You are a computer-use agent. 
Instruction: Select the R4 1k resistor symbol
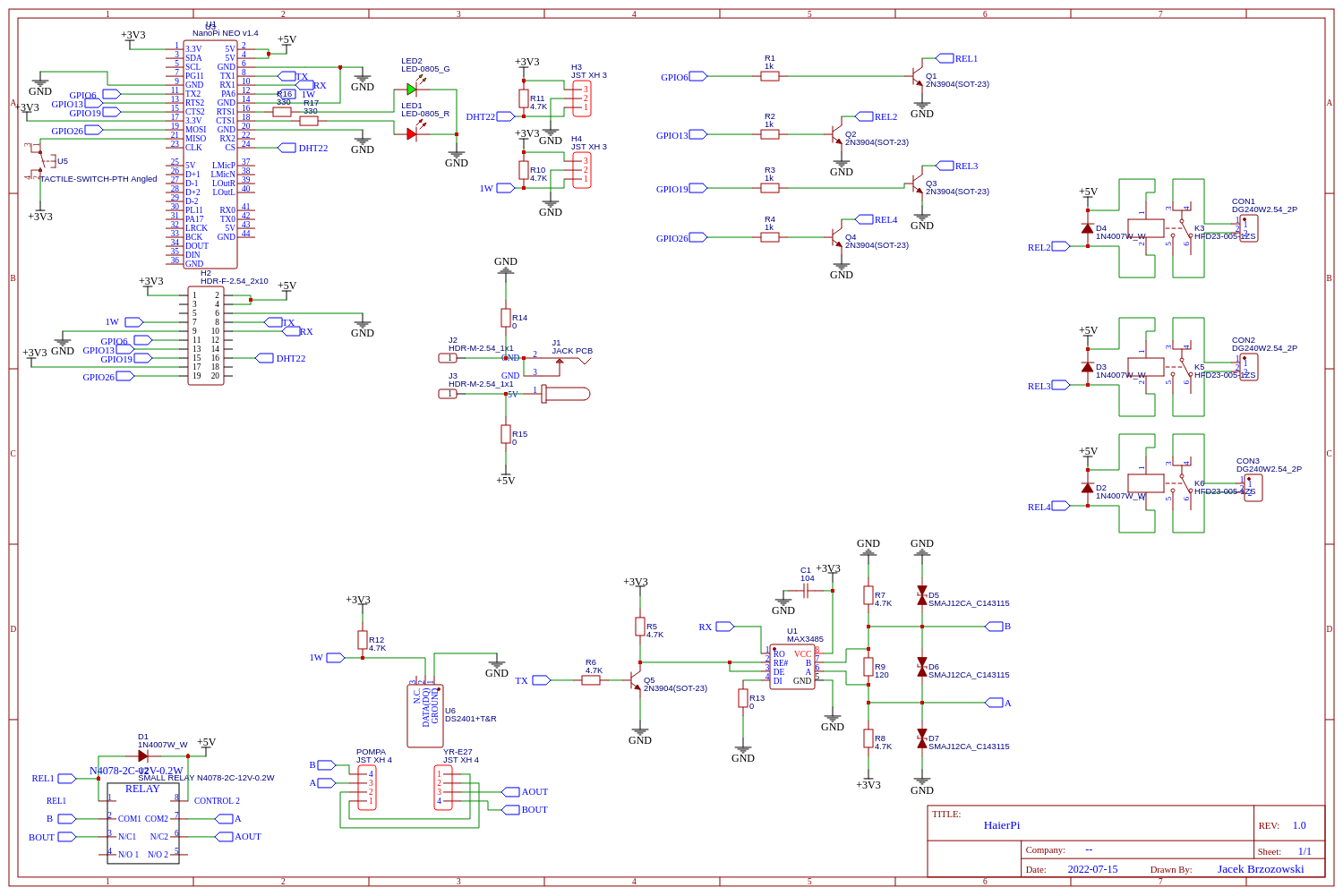click(770, 237)
